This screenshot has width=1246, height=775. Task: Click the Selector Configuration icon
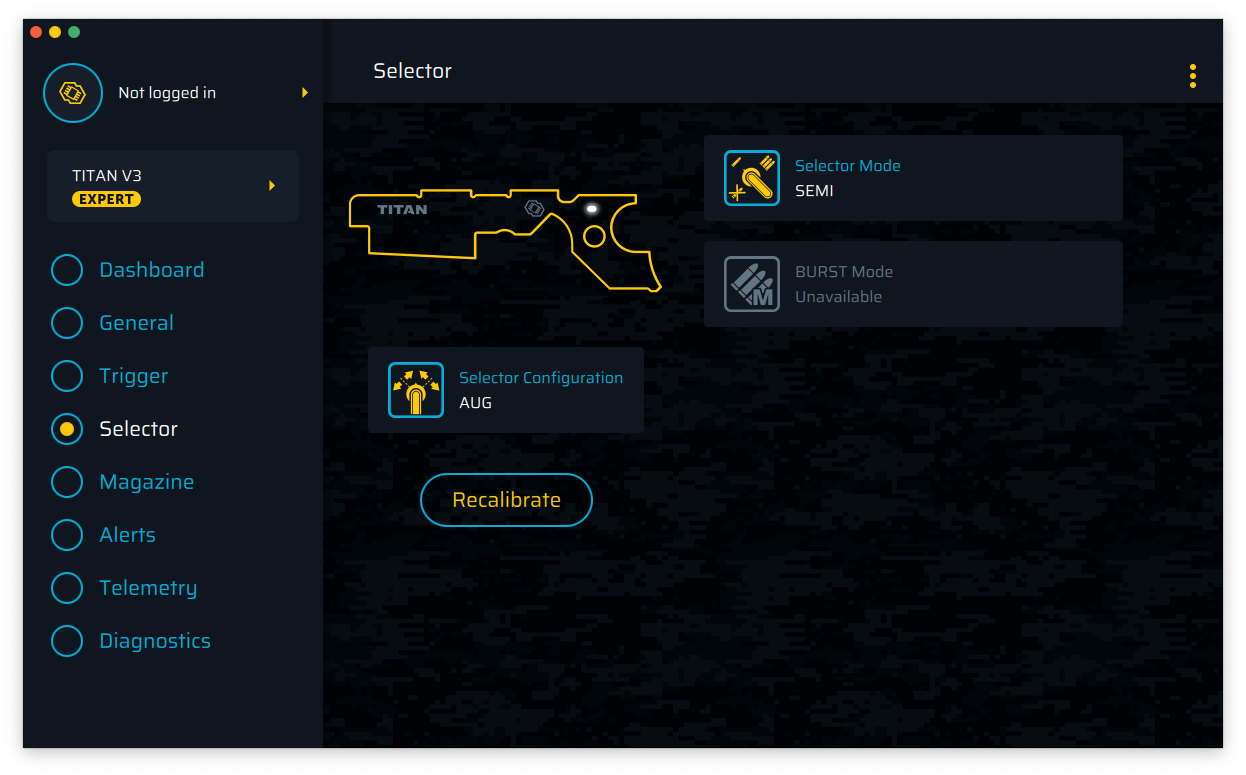(415, 390)
